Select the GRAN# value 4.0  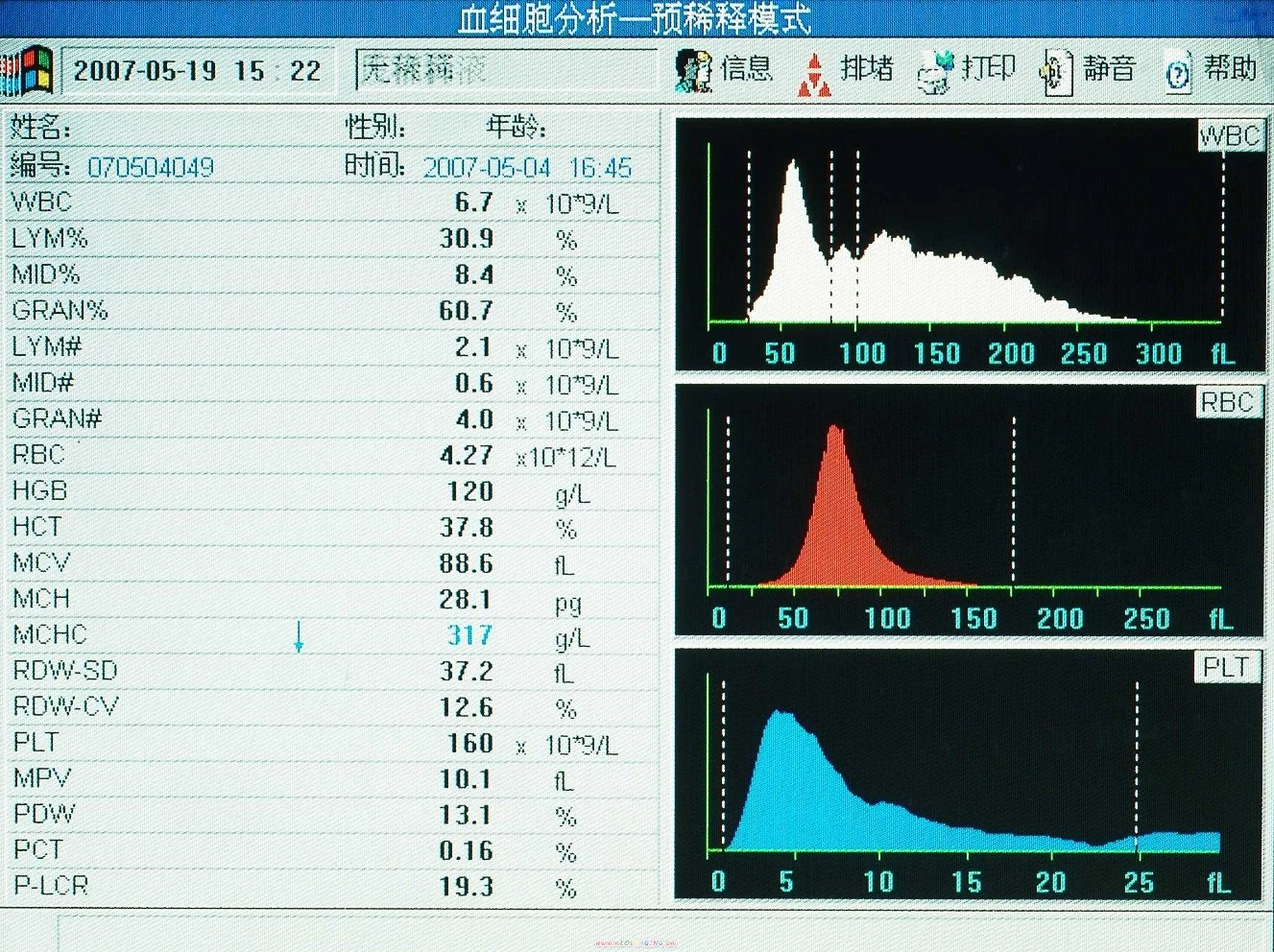click(473, 419)
